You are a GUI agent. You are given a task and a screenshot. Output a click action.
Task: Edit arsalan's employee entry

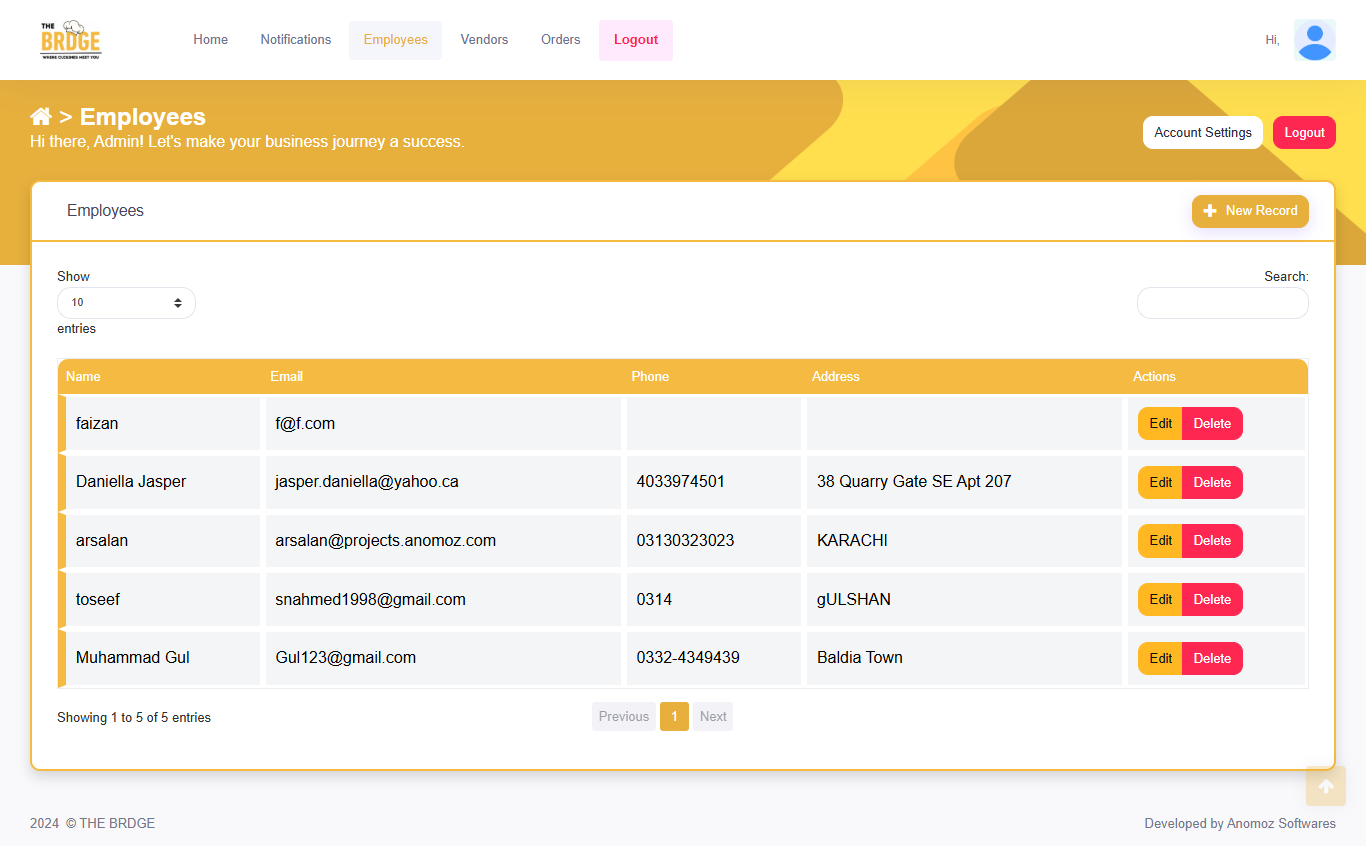1160,541
